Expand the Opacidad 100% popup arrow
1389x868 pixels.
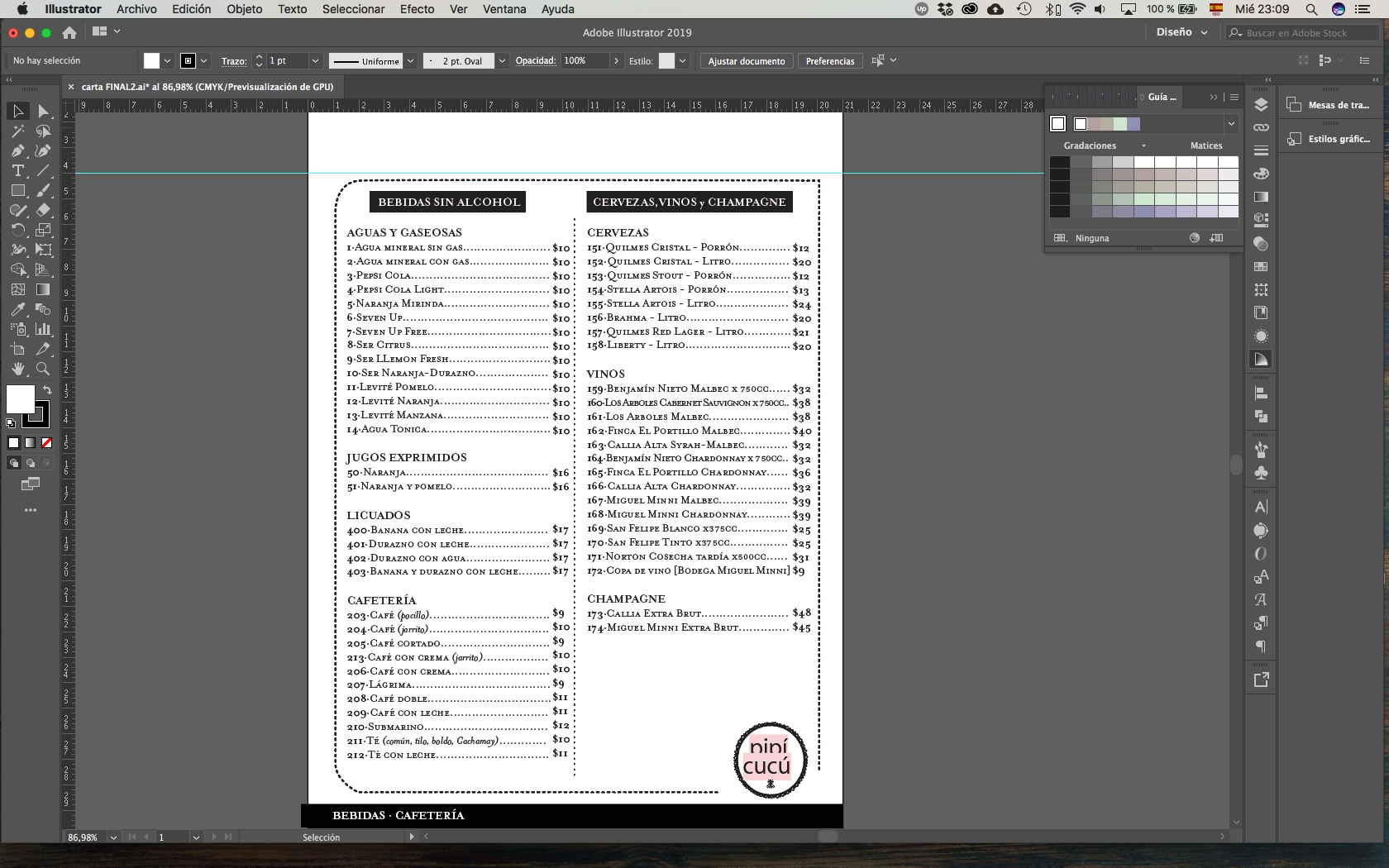pos(616,61)
